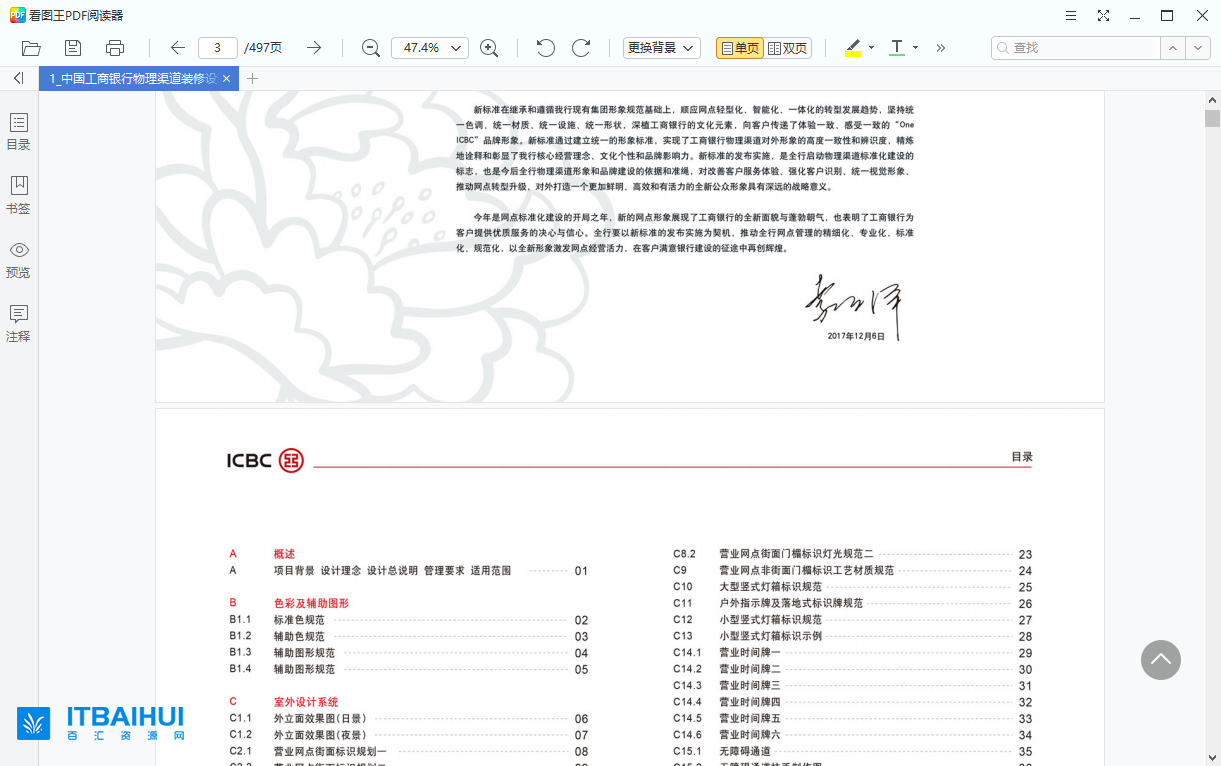This screenshot has width=1221, height=766.
Task: Click 营业时间牌一 contents entry
Action: pyautogui.click(x=749, y=653)
